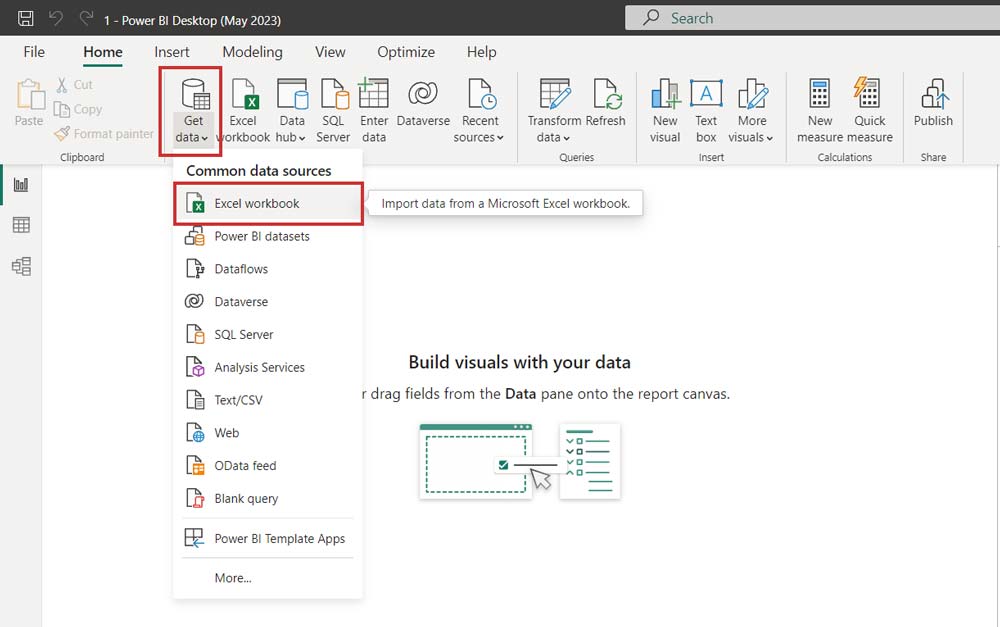This screenshot has height=627, width=1000.
Task: Create a Quick measure
Action: 869,111
